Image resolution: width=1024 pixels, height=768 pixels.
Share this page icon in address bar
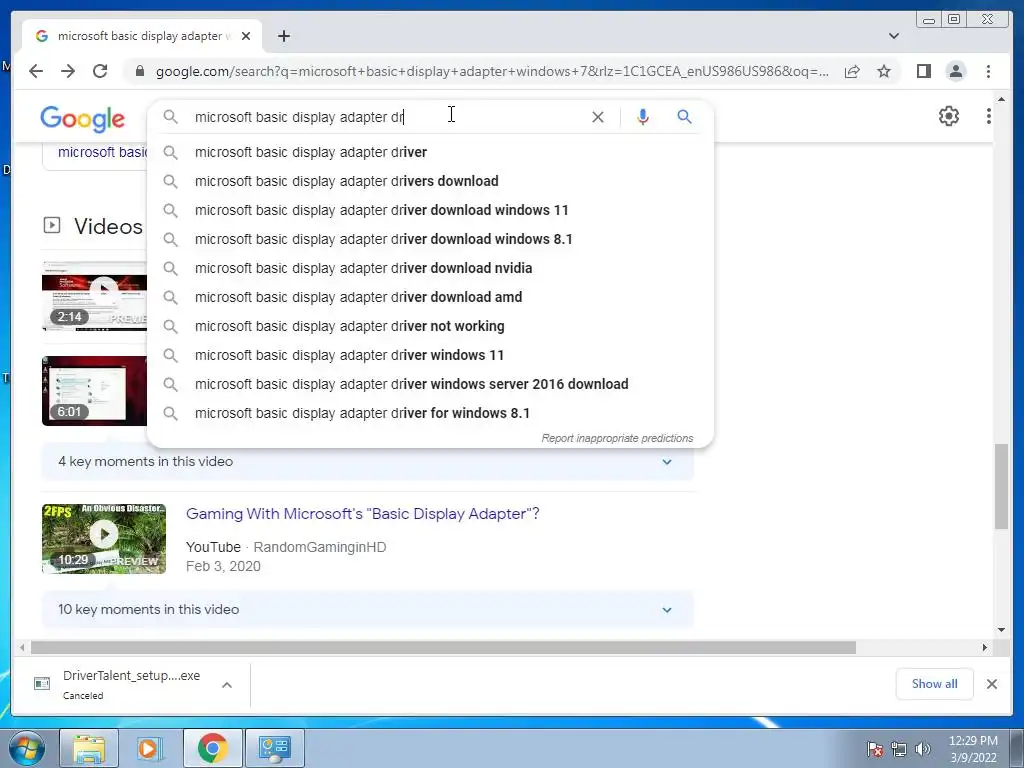[852, 71]
